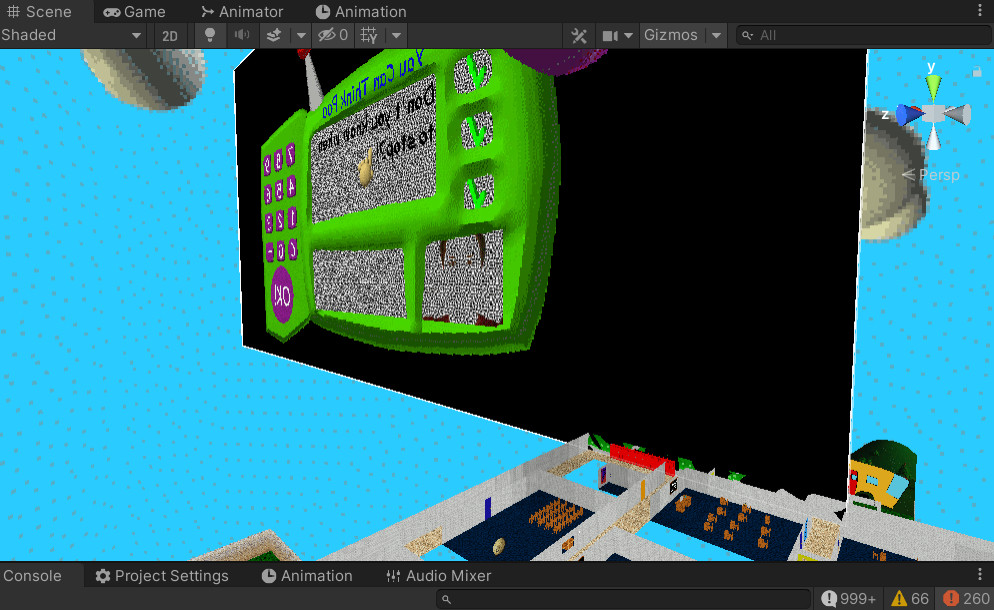Open the component editor tools icon
The width and height of the screenshot is (994, 610).
tap(579, 36)
